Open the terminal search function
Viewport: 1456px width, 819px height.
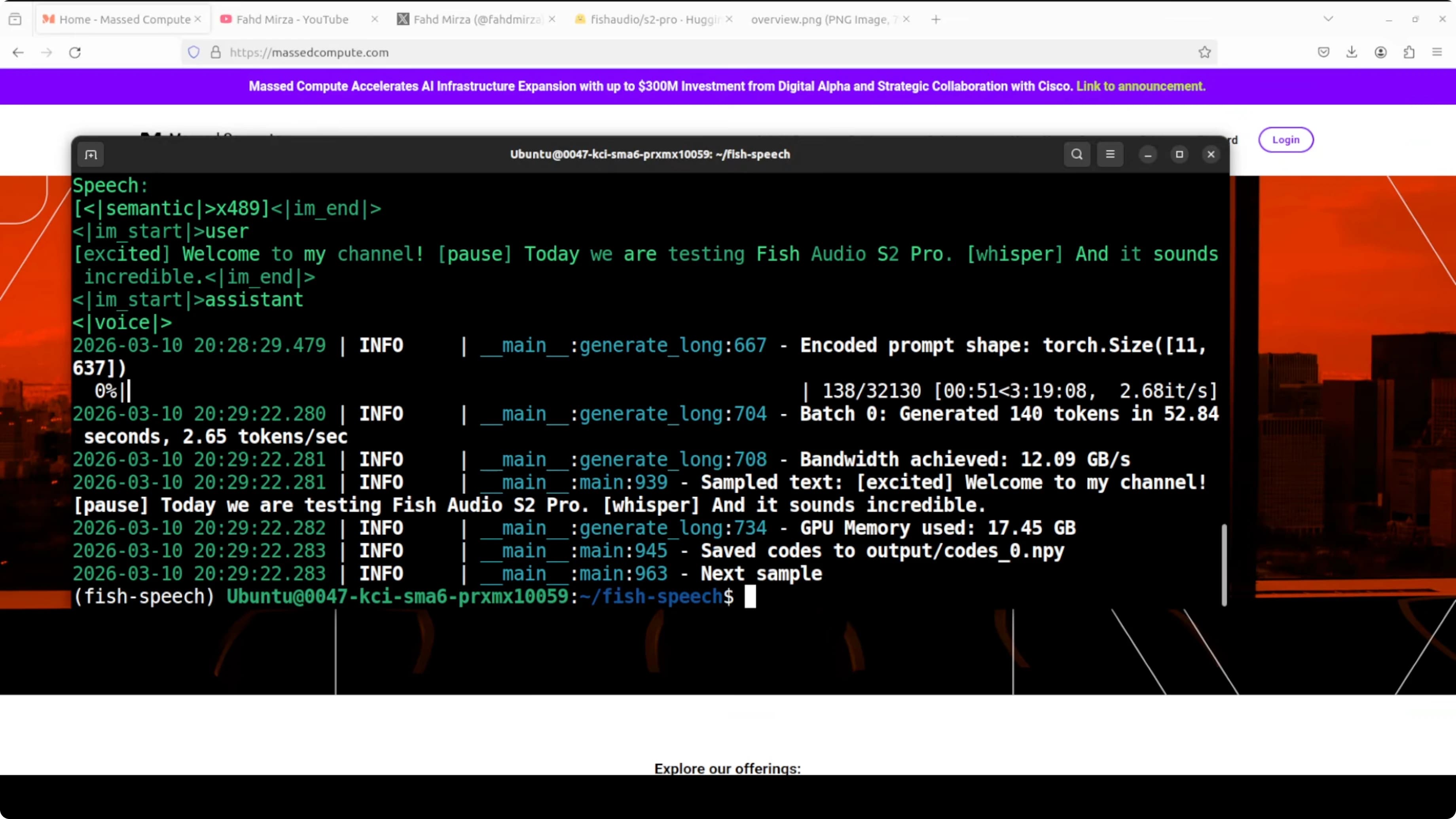click(1076, 154)
